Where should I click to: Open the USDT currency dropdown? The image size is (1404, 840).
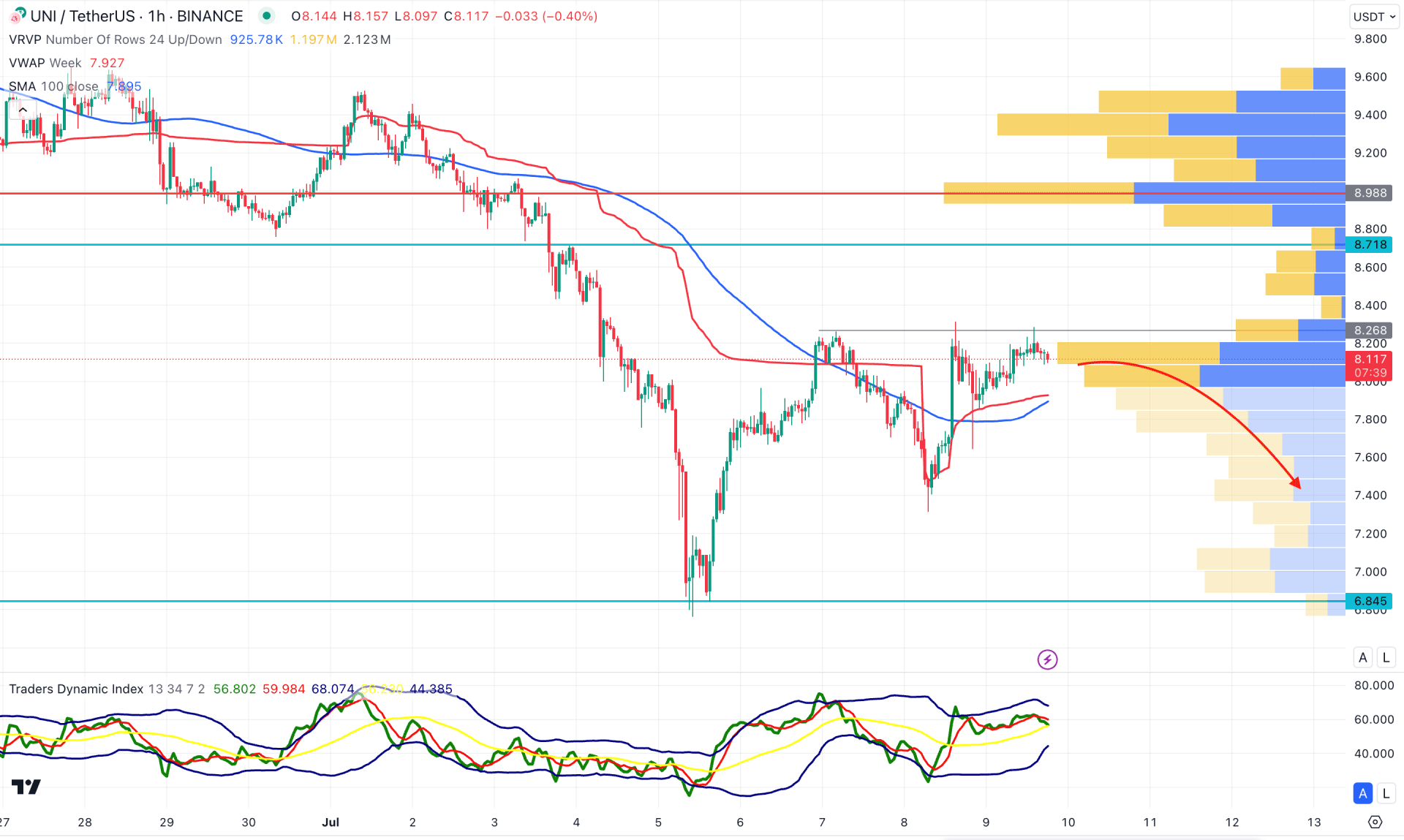click(1374, 16)
